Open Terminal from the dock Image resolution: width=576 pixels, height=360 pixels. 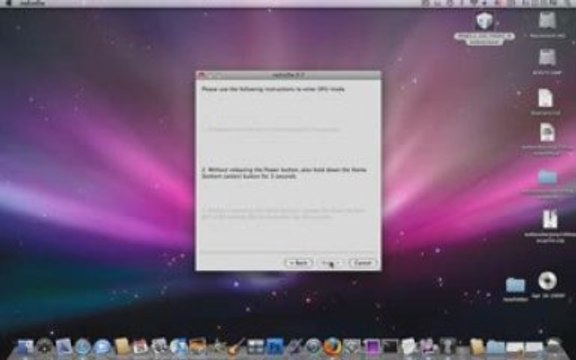coord(390,346)
